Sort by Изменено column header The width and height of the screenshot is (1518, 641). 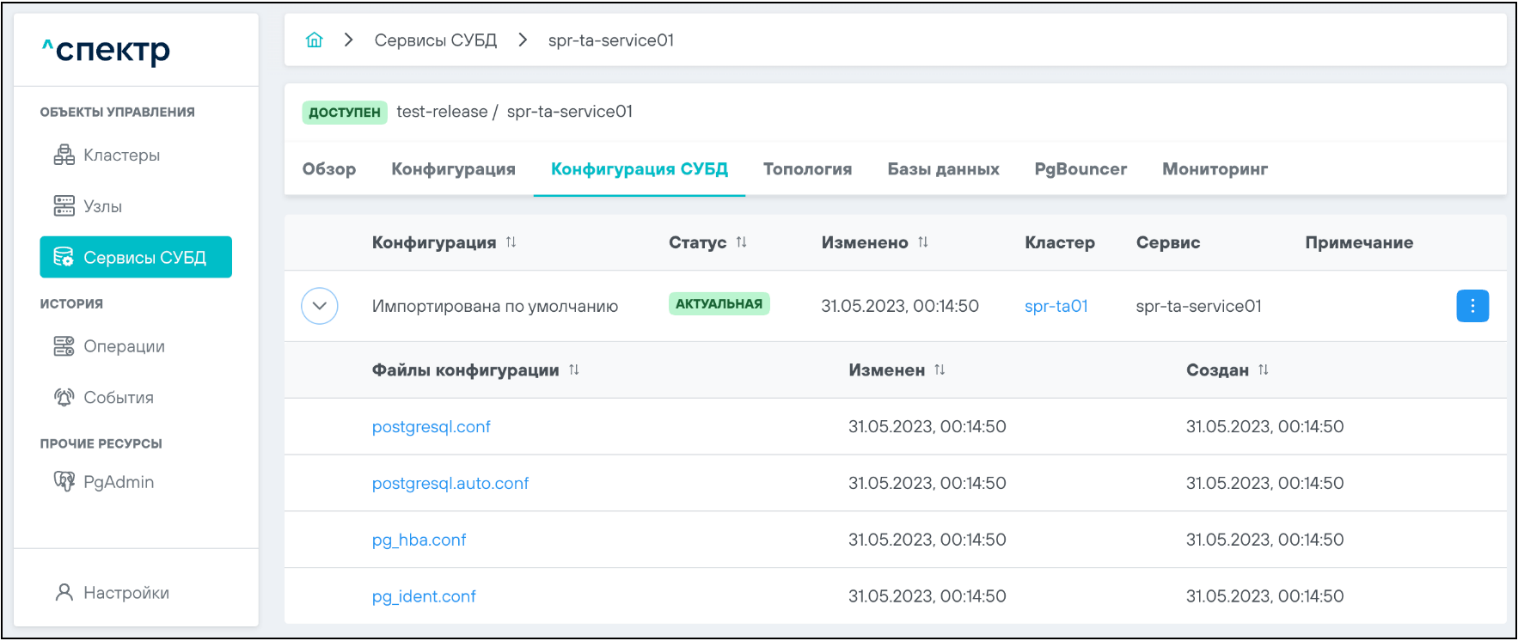[x=923, y=243]
